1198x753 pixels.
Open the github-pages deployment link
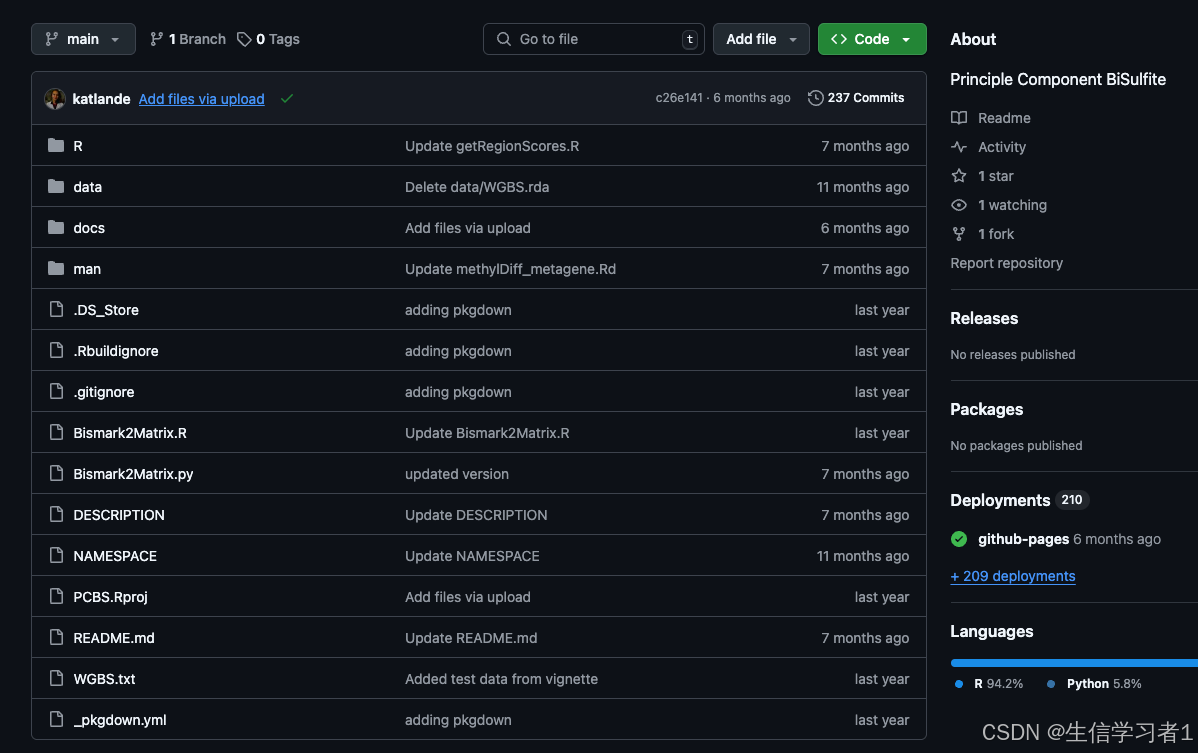(x=1023, y=539)
